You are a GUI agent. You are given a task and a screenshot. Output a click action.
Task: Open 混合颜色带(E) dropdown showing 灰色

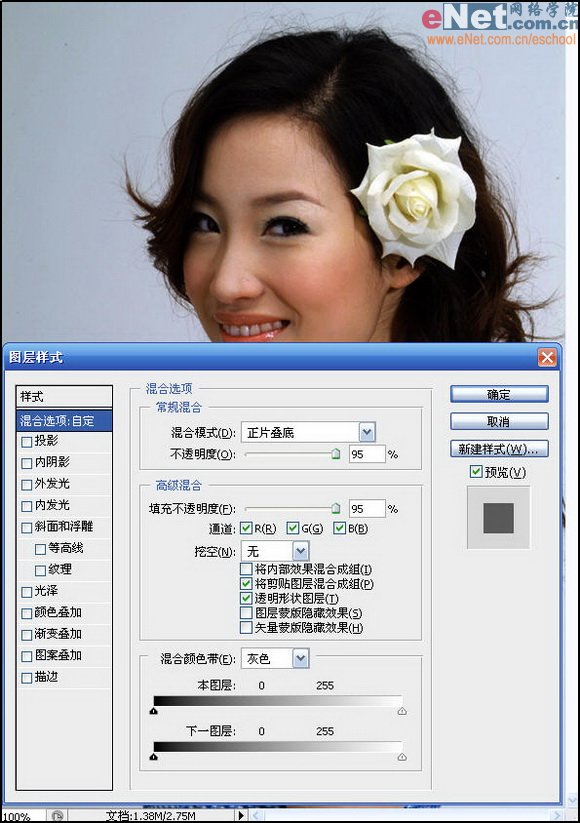pos(275,658)
